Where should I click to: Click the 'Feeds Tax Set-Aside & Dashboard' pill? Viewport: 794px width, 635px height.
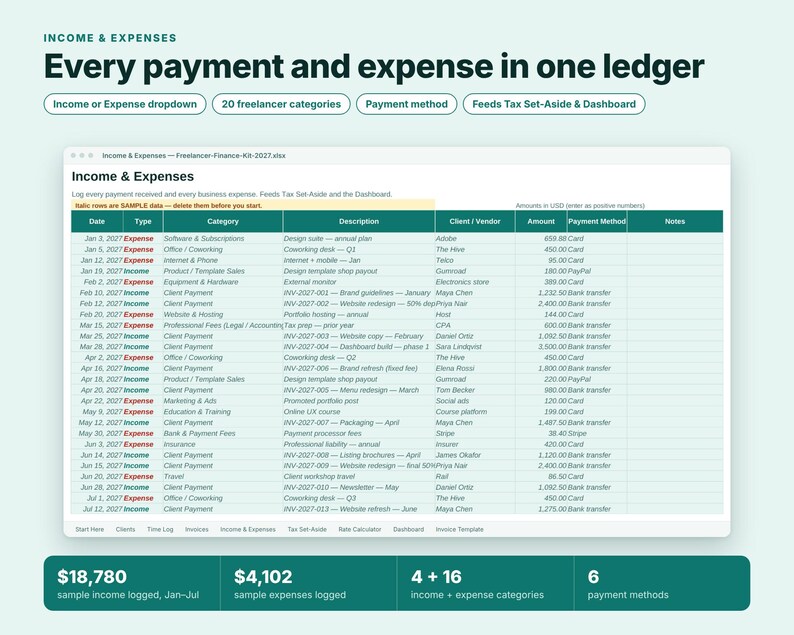click(x=554, y=104)
